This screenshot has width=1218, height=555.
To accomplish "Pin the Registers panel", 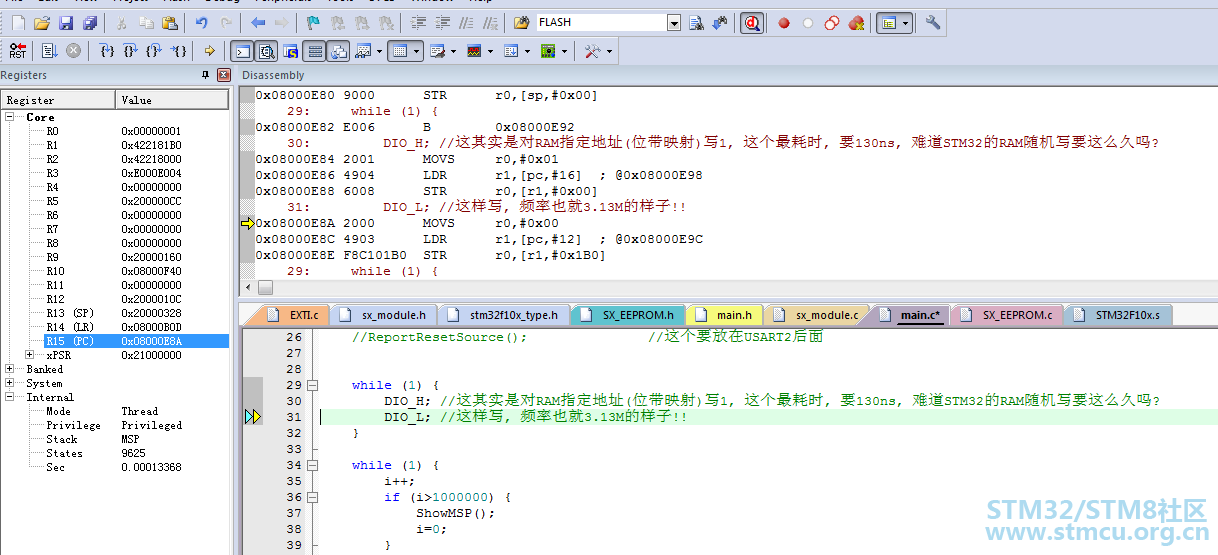I will (x=206, y=75).
